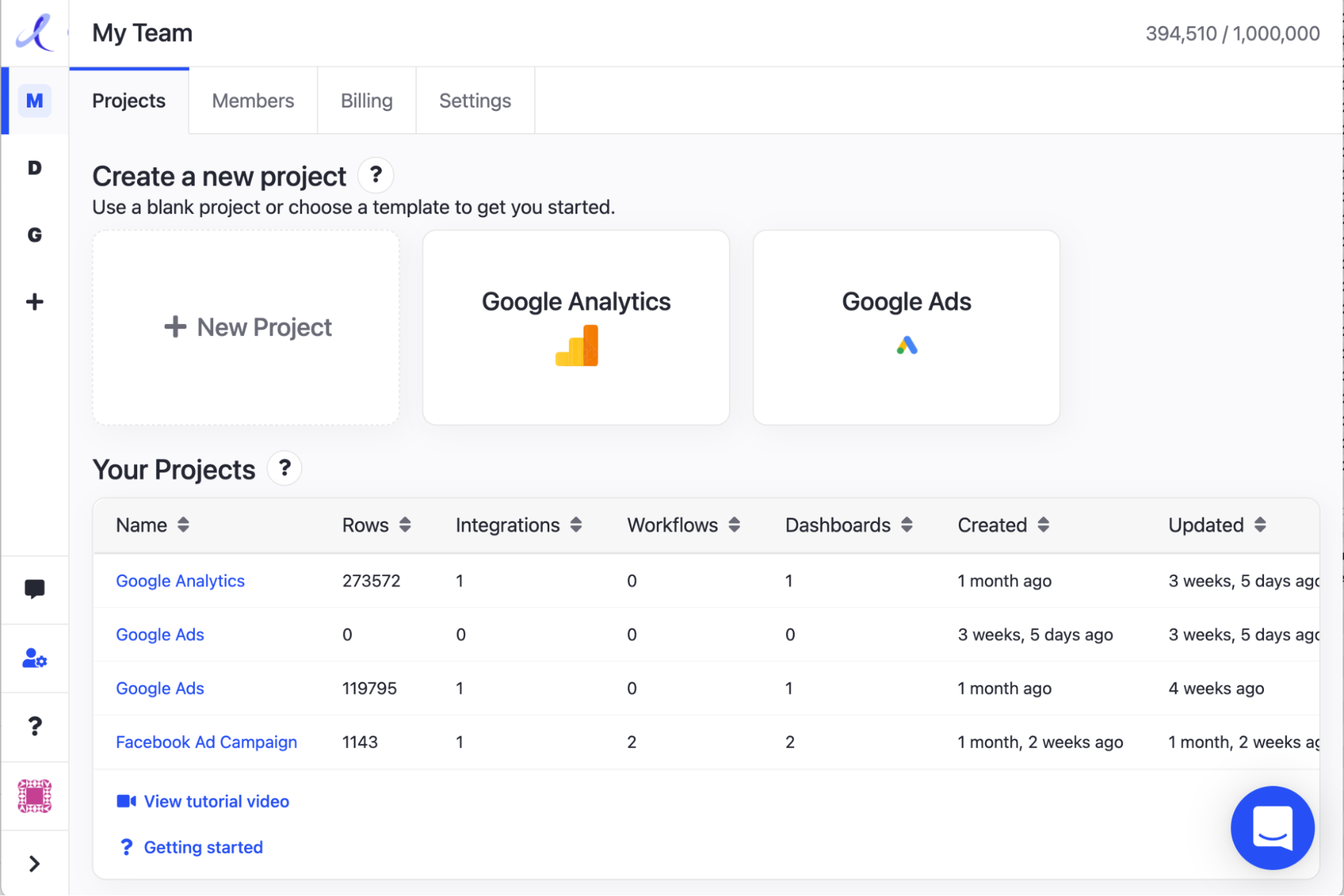Screen dimensions: 1344x896
Task: Click the 394,510 / 1,000,000 usage counter
Action: 1232,34
